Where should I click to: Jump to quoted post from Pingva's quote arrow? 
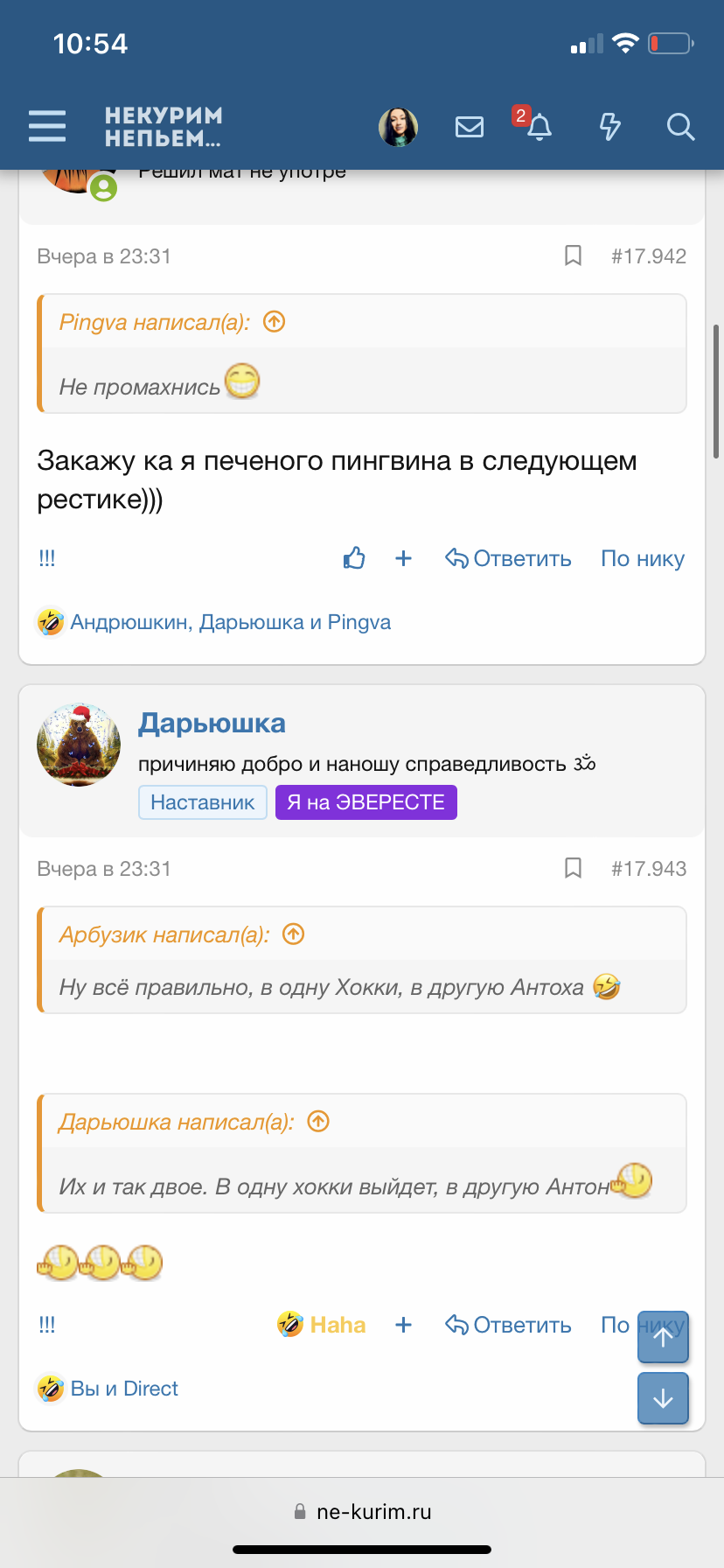(x=274, y=322)
